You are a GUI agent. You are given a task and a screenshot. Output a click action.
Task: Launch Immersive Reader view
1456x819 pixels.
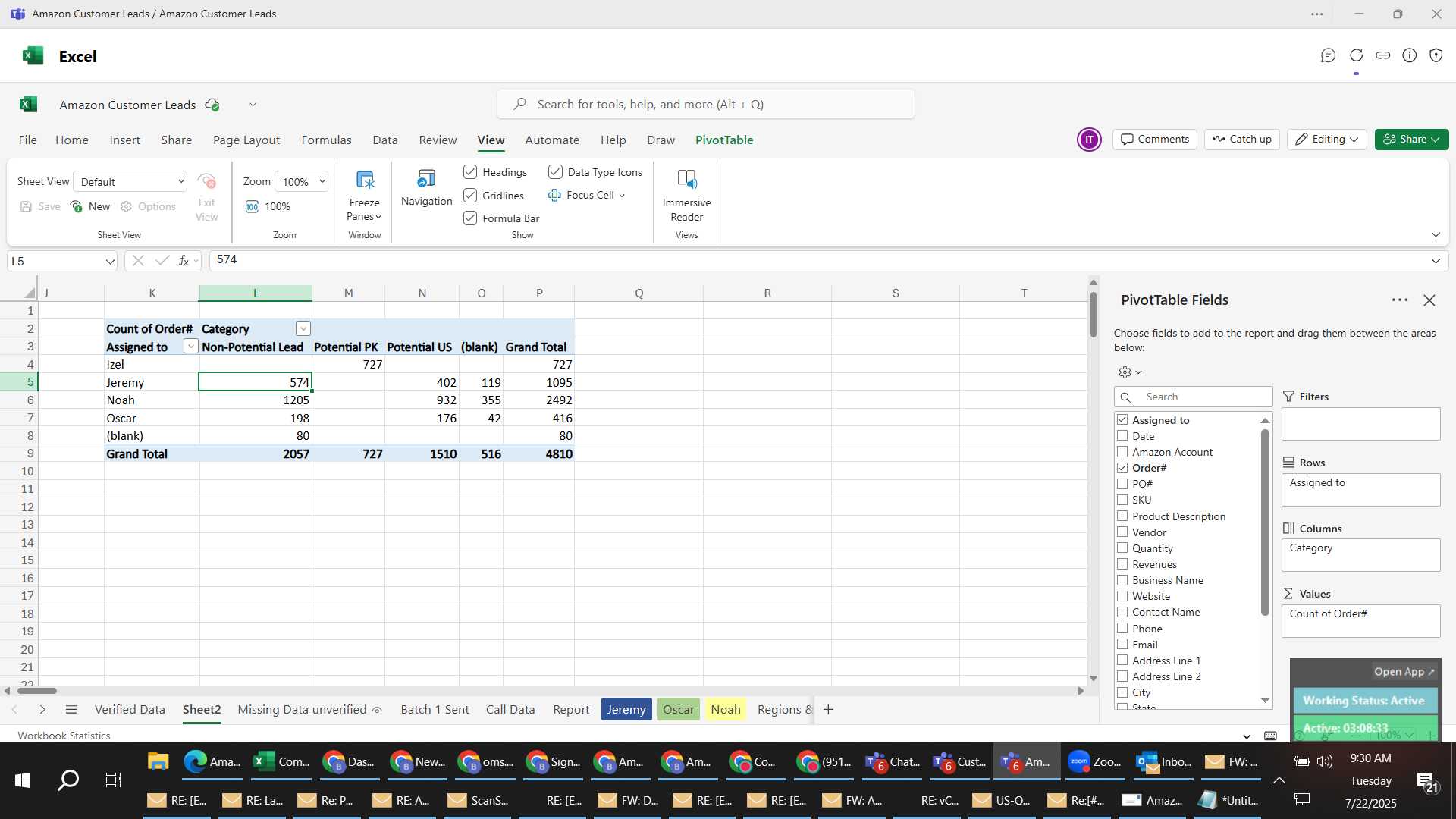[x=686, y=196]
